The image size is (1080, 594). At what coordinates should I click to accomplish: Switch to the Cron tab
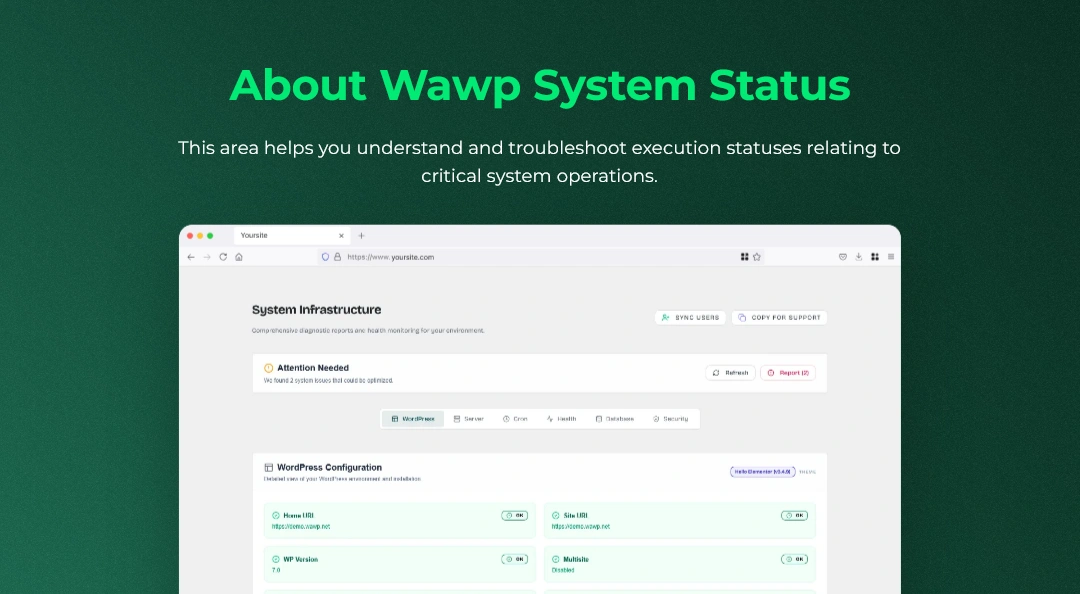515,419
